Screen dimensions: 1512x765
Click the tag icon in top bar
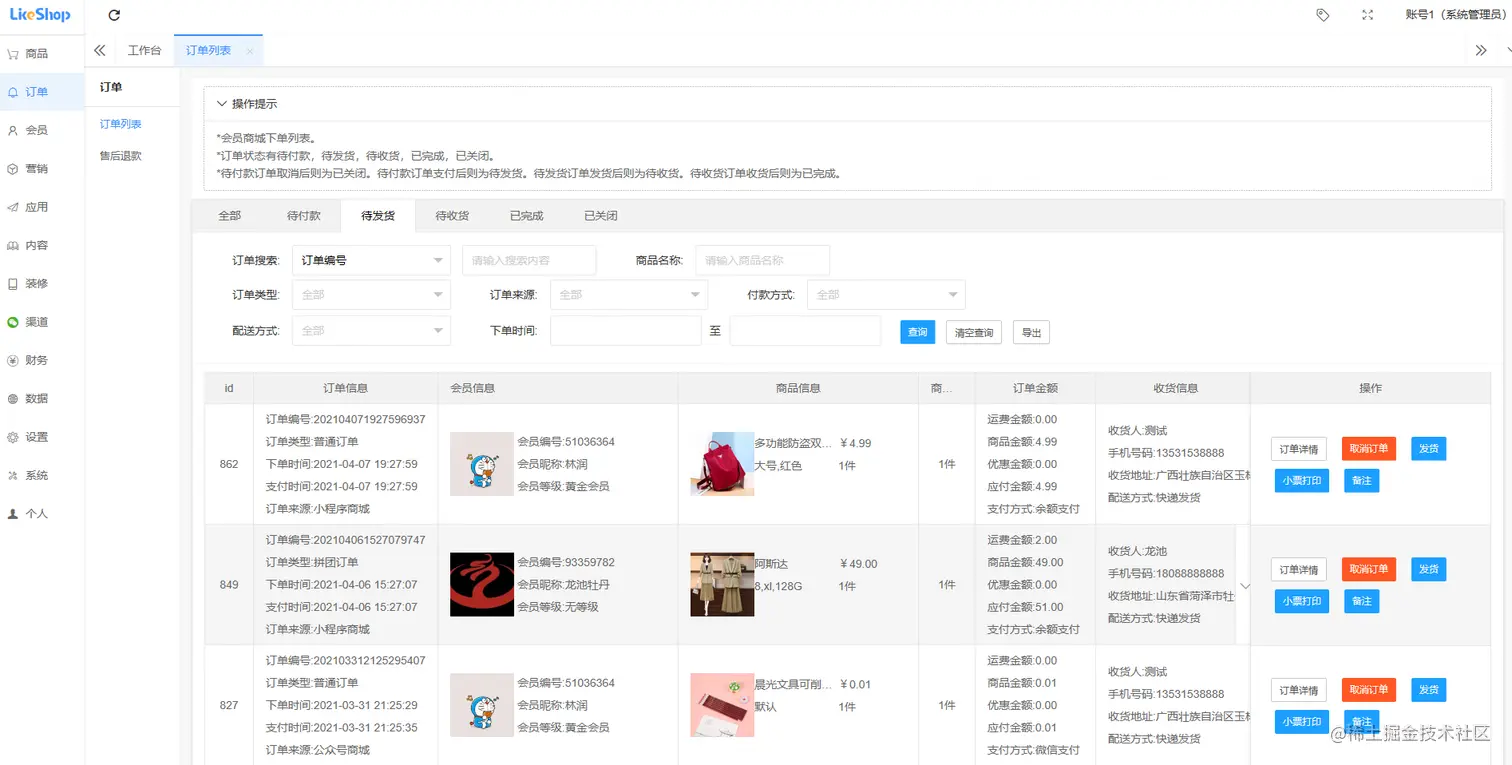click(x=1322, y=15)
